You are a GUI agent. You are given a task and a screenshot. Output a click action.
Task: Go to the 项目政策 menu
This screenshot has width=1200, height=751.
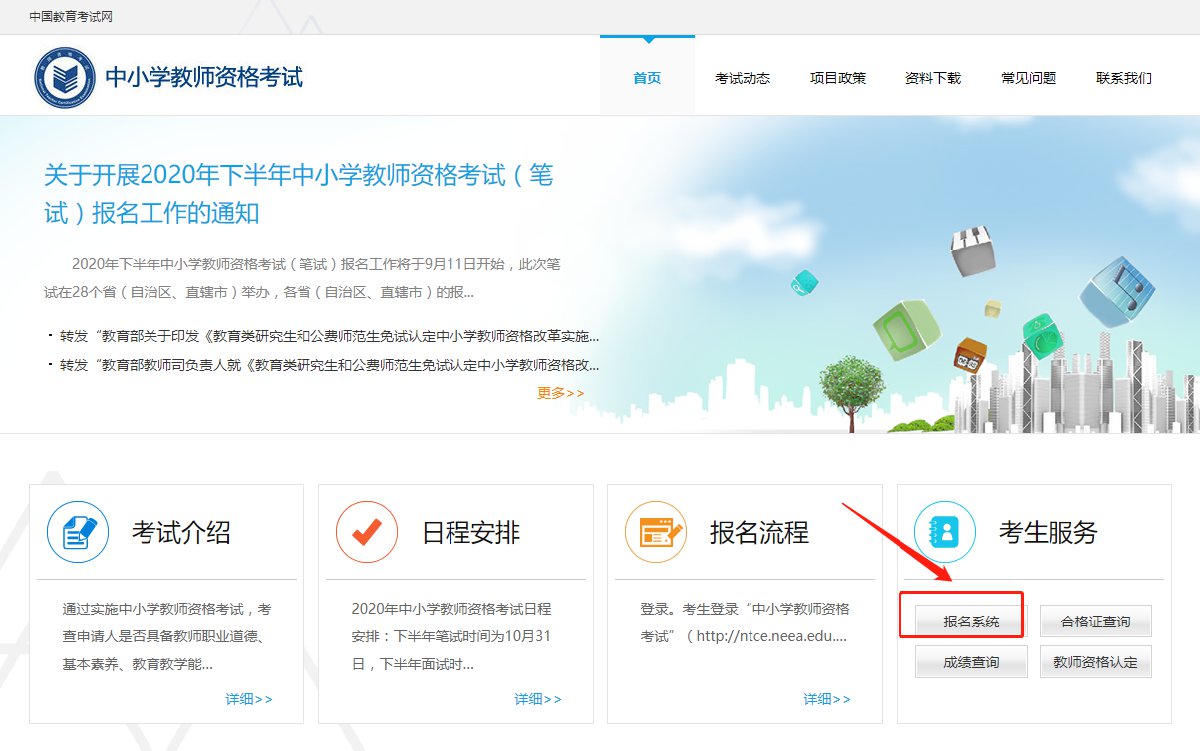click(838, 78)
